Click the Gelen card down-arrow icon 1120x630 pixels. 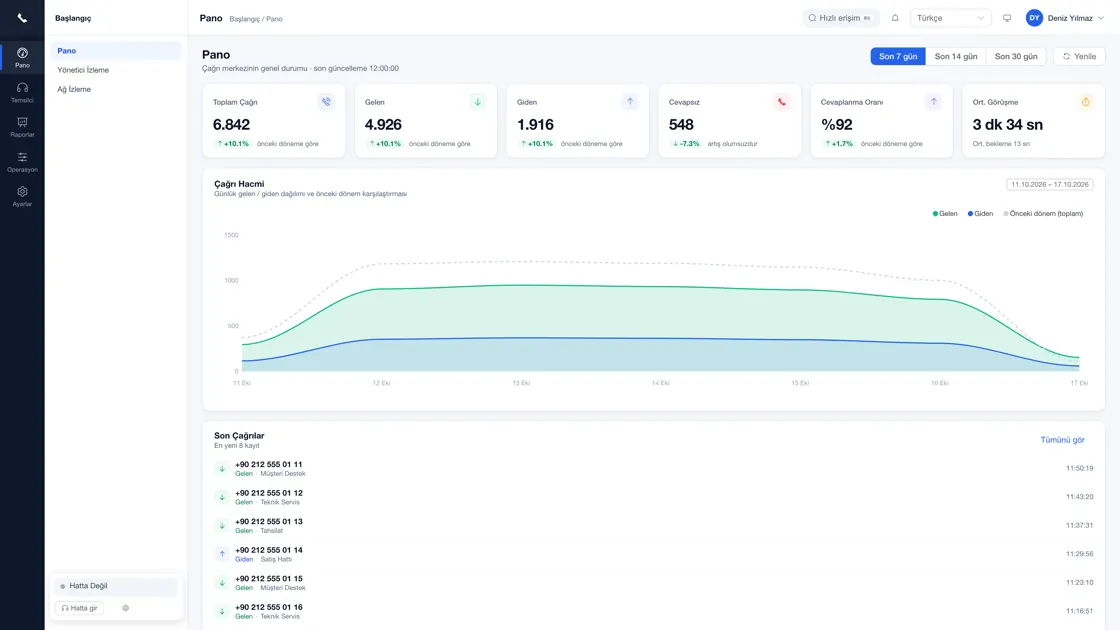pos(478,102)
